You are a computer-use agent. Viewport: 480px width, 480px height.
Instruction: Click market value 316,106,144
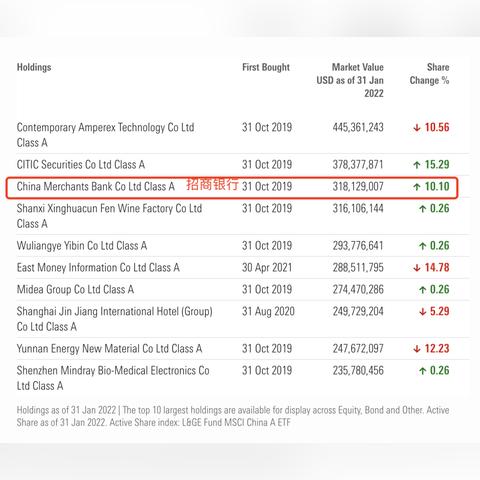358,209
